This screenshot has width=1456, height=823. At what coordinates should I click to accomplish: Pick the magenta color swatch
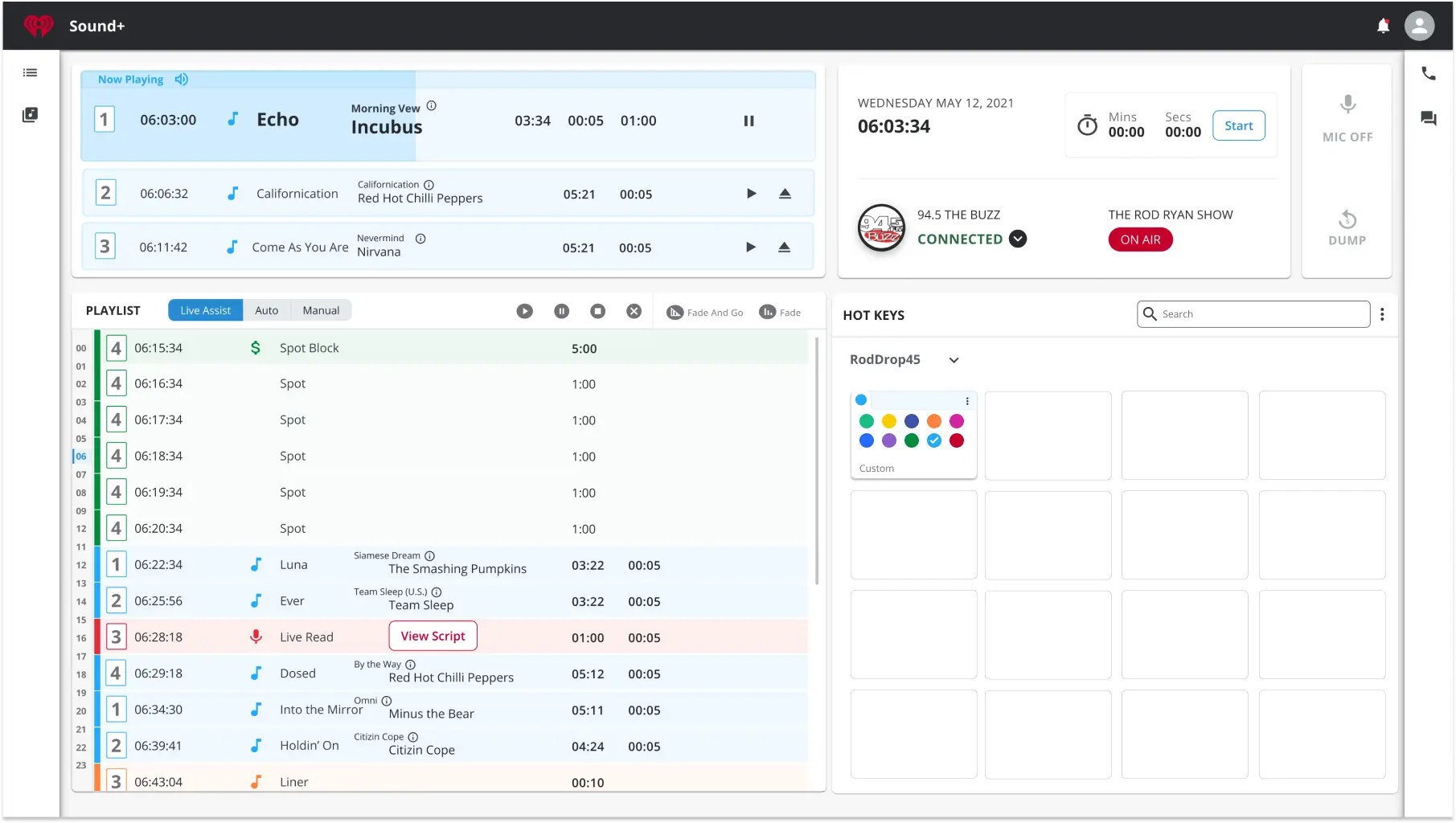tap(956, 421)
